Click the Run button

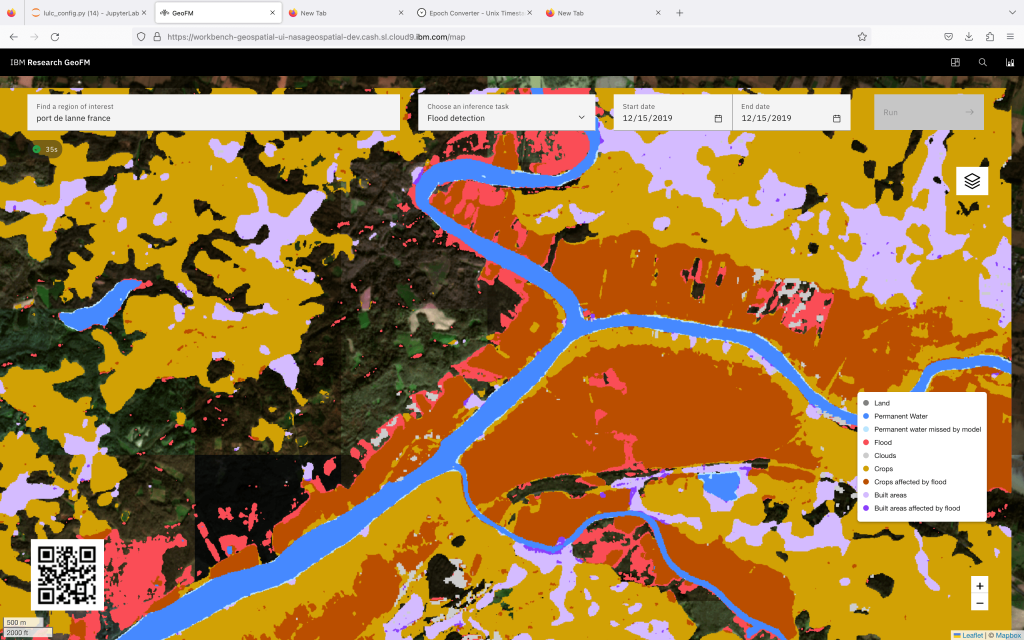click(x=929, y=112)
